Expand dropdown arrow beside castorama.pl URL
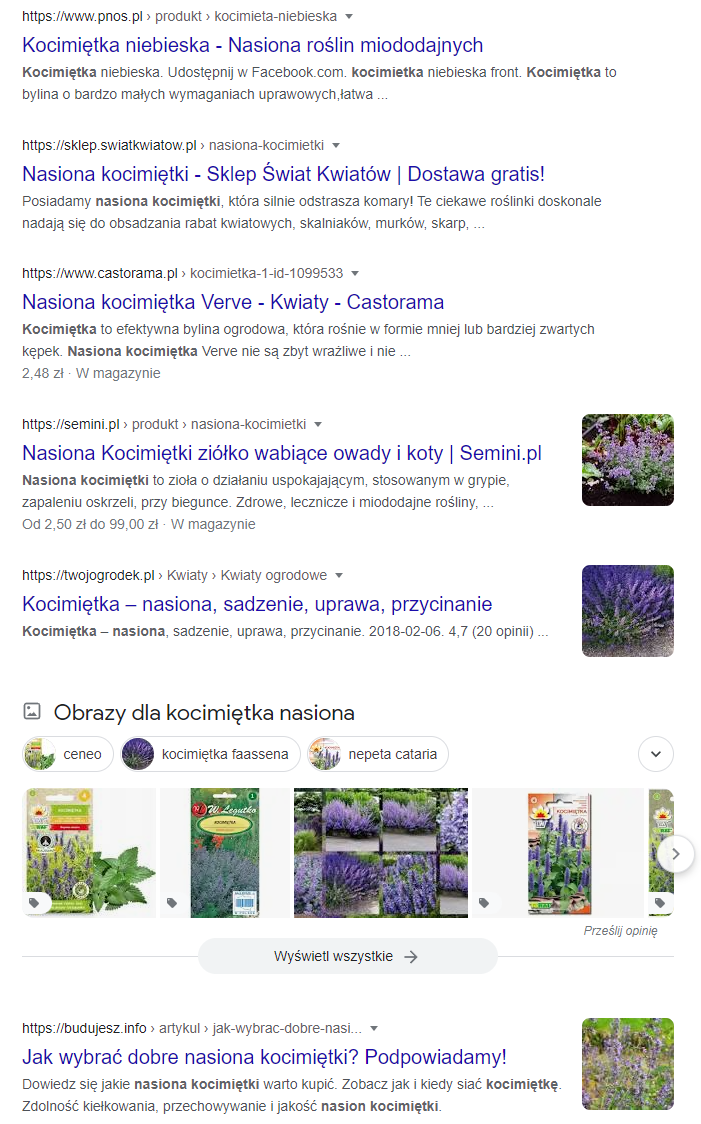Viewport: 701px width, 1124px height. pos(355,274)
